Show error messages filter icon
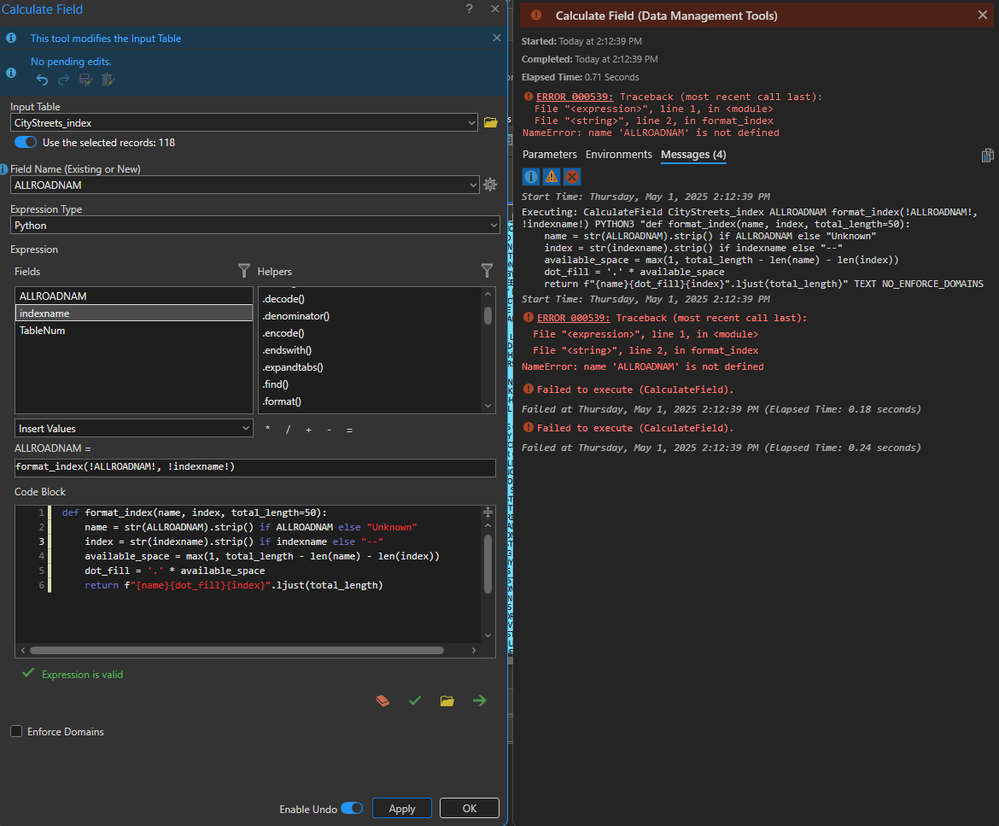 coord(572,177)
